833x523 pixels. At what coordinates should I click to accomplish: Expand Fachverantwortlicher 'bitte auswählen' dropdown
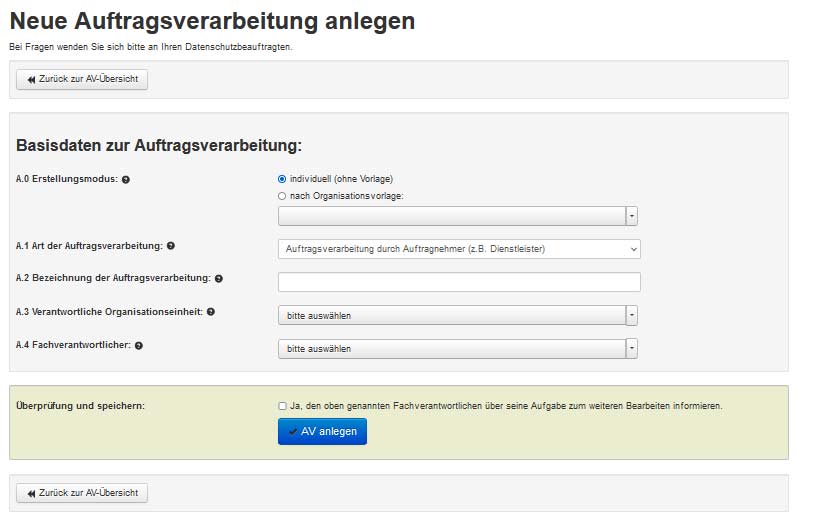[457, 349]
